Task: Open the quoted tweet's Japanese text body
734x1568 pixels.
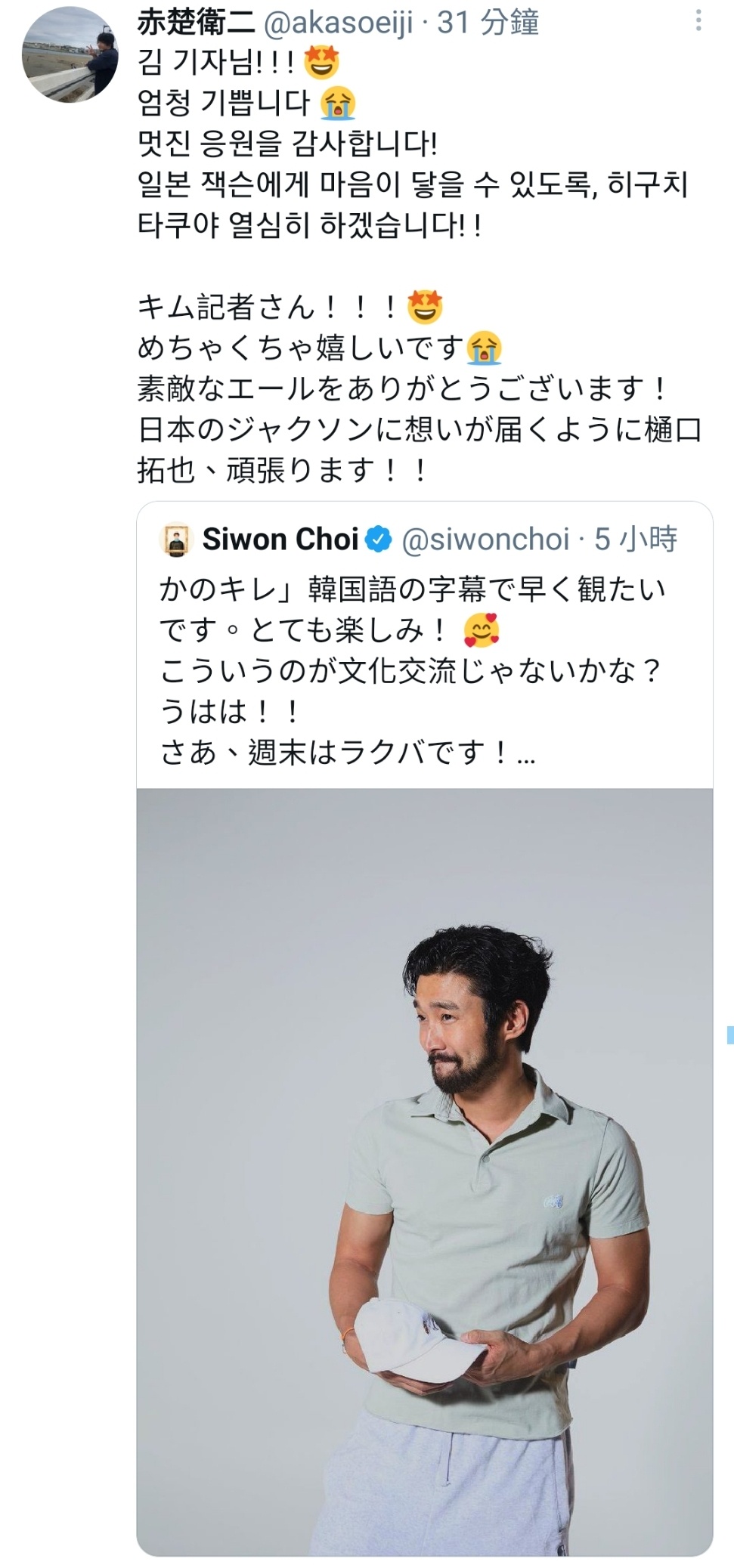Action: pyautogui.click(x=412, y=670)
